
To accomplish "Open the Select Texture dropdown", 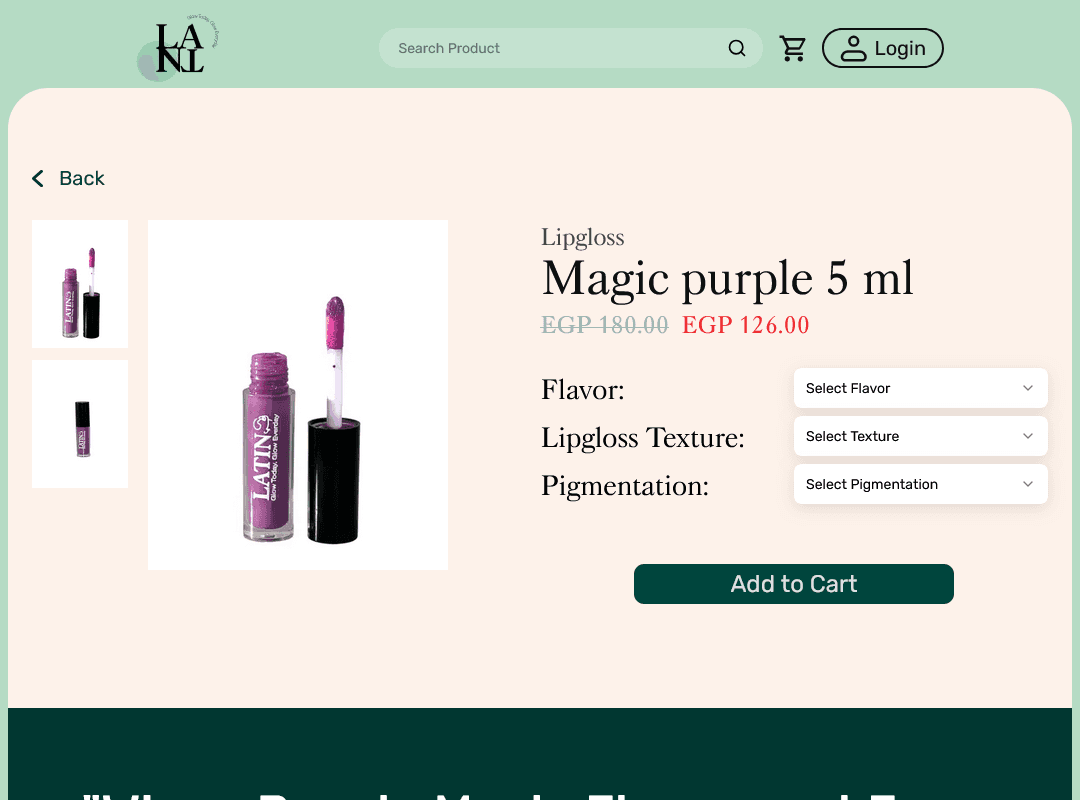I will pos(920,436).
